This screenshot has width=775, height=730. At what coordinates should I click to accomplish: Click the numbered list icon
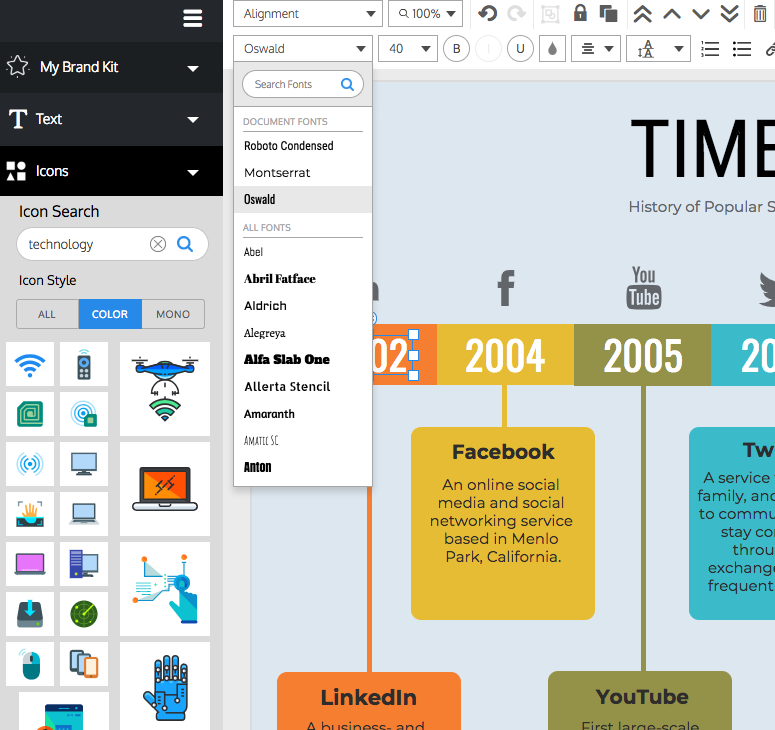pyautogui.click(x=710, y=49)
